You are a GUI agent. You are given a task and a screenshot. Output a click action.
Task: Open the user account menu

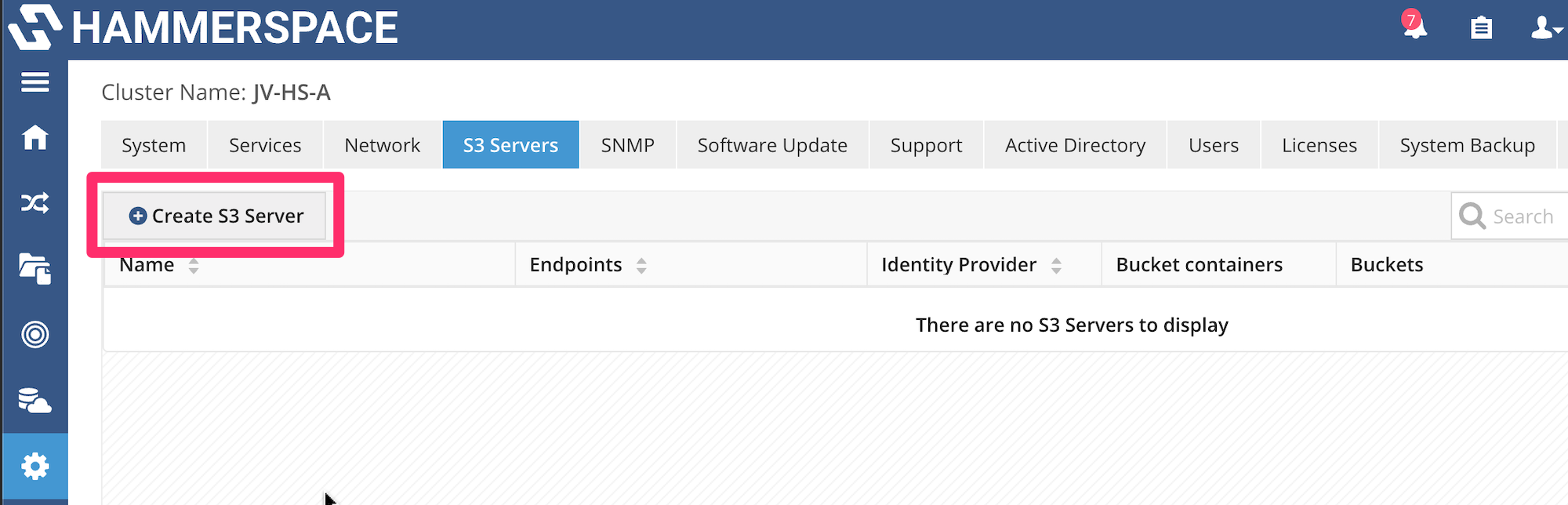(1547, 28)
